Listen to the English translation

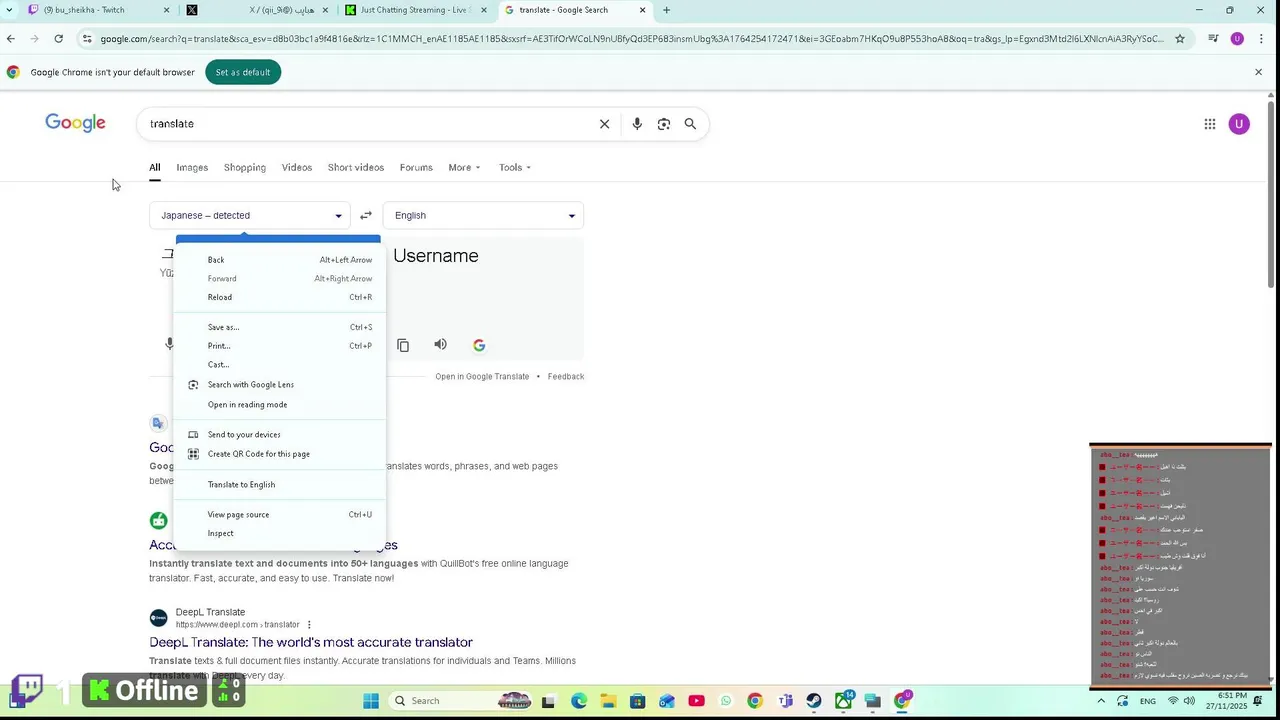point(440,344)
